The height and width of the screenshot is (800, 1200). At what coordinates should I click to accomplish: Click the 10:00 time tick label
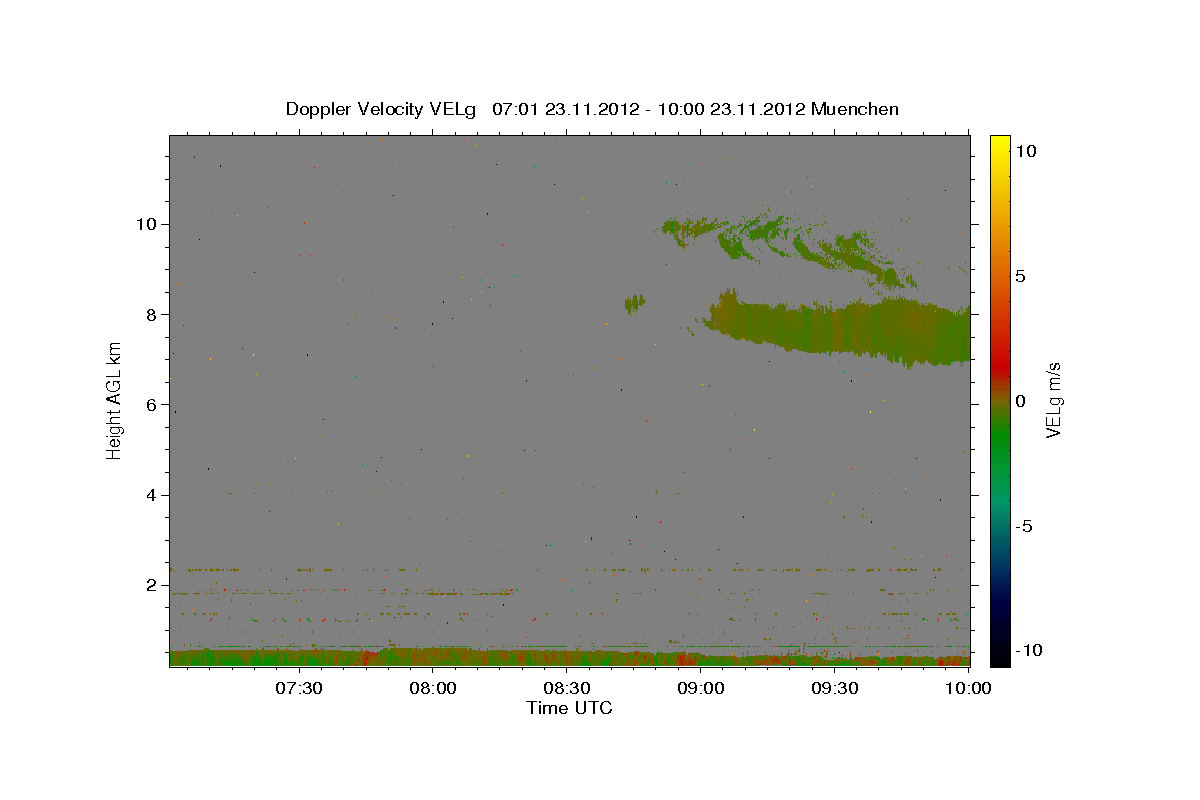tap(968, 688)
